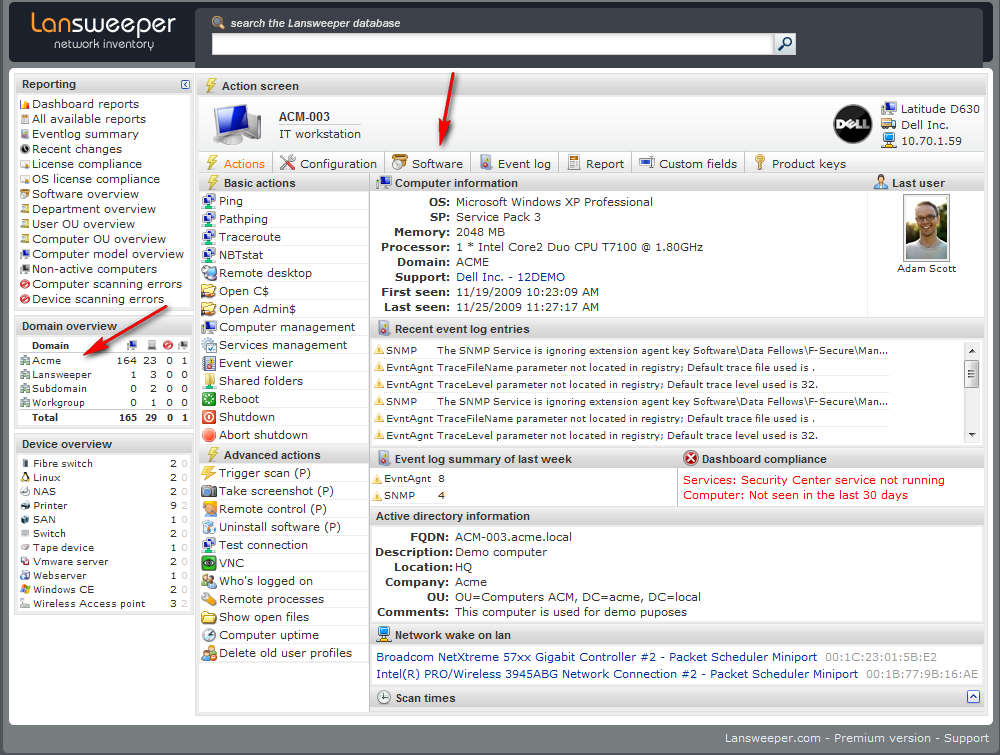Image resolution: width=1000 pixels, height=755 pixels.
Task: Click the VNC eye icon
Action: point(209,563)
